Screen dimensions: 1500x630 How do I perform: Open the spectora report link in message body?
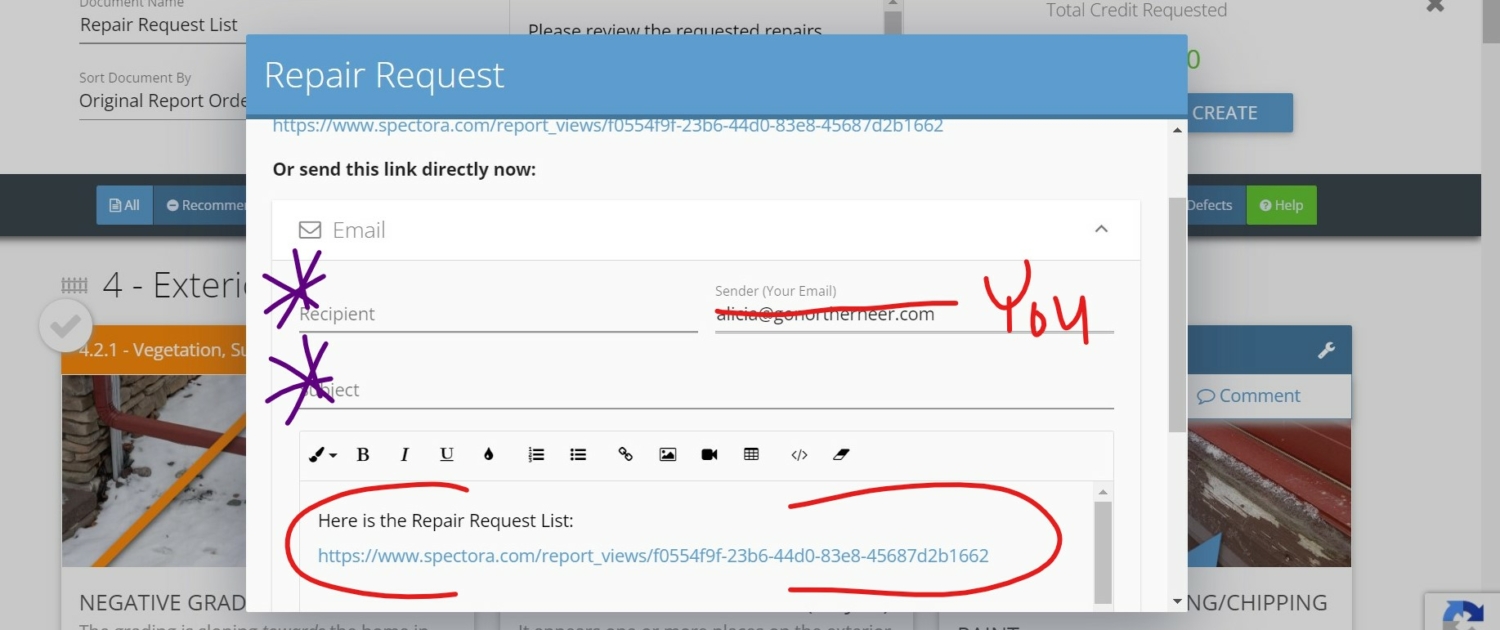click(x=653, y=555)
